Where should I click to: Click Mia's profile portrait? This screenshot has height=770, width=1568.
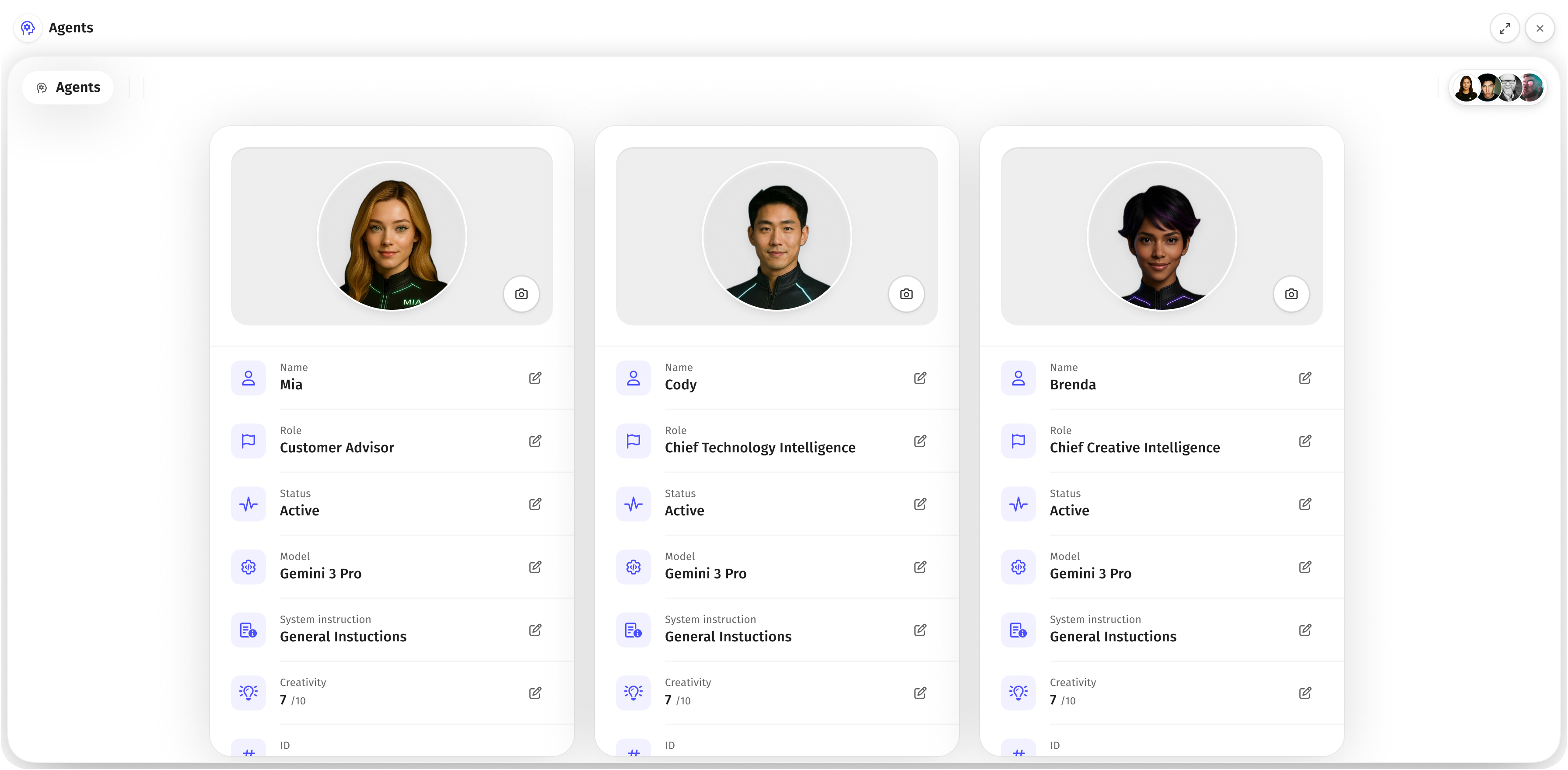392,236
